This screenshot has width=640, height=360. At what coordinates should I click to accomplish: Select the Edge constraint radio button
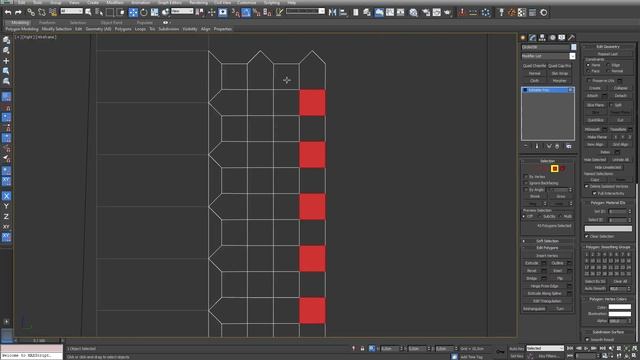pyautogui.click(x=608, y=65)
